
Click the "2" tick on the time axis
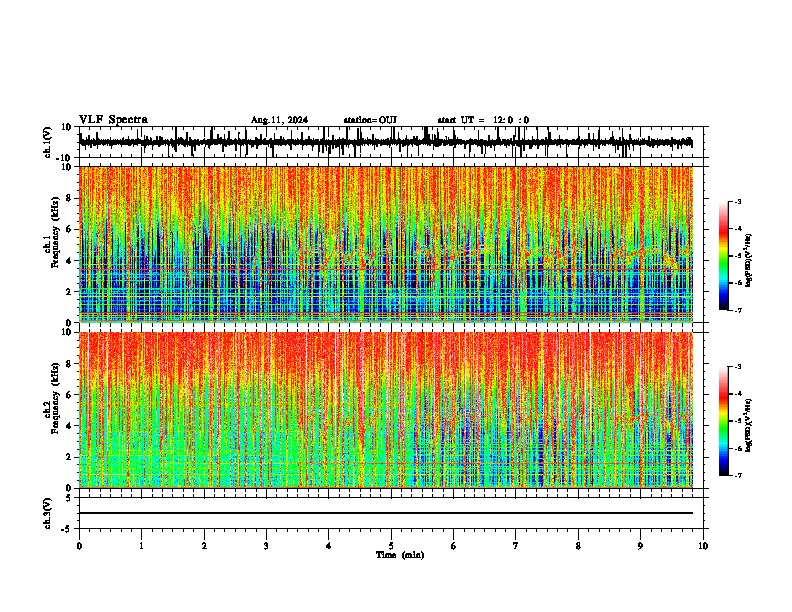click(204, 546)
